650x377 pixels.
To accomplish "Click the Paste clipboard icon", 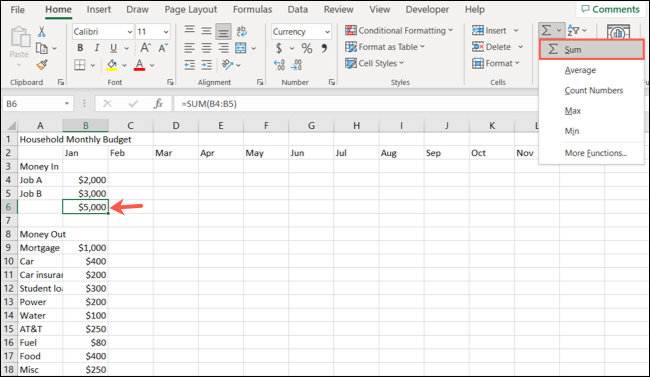I will pos(19,37).
